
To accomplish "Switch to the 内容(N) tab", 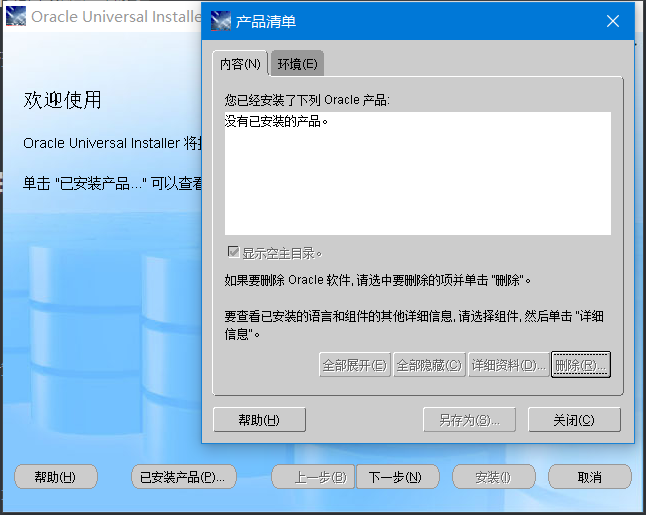I will [240, 64].
